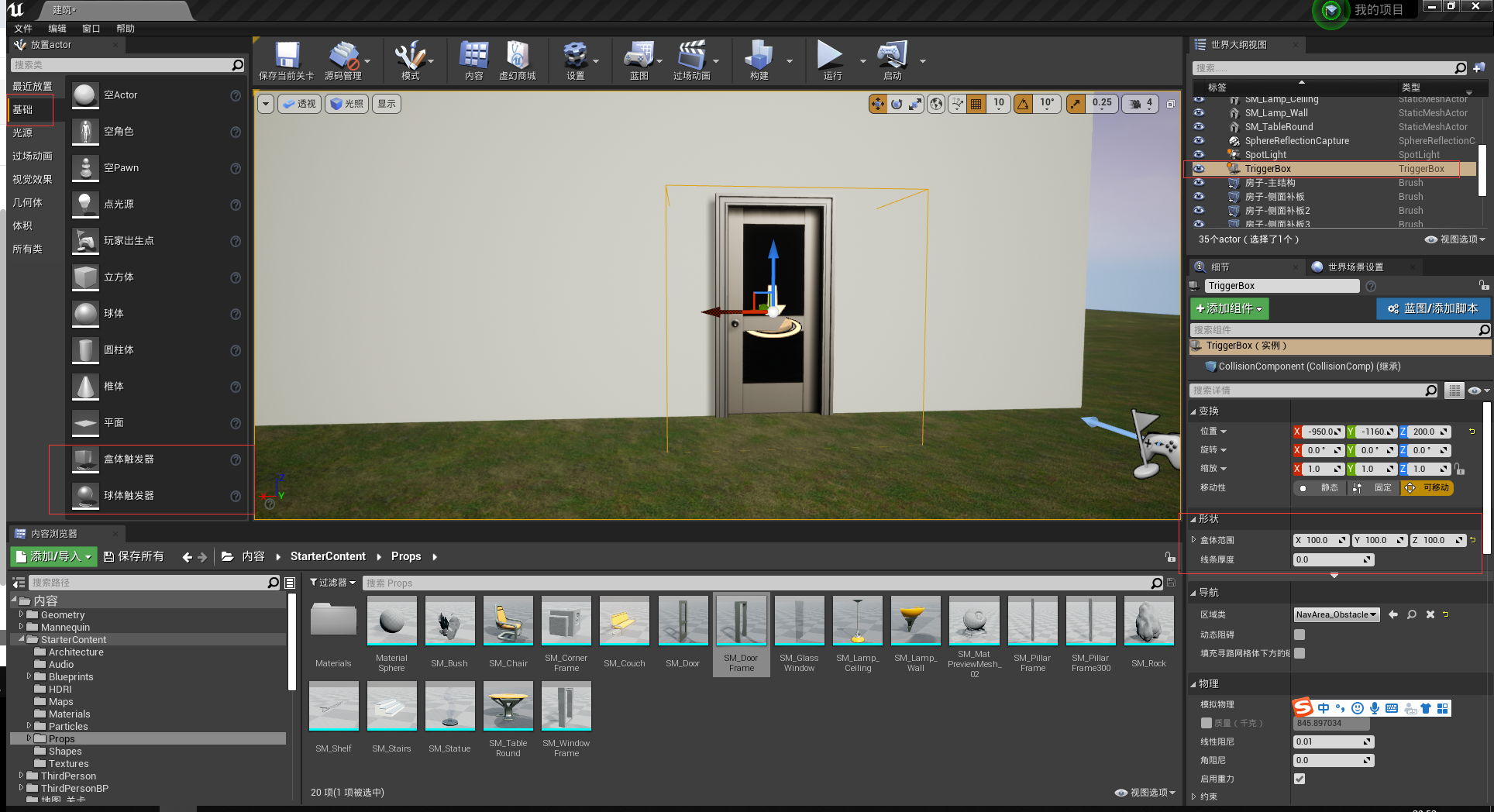Viewport: 1494px width, 812px height.
Task: Click the Show (显示) viewport button
Action: [x=386, y=104]
